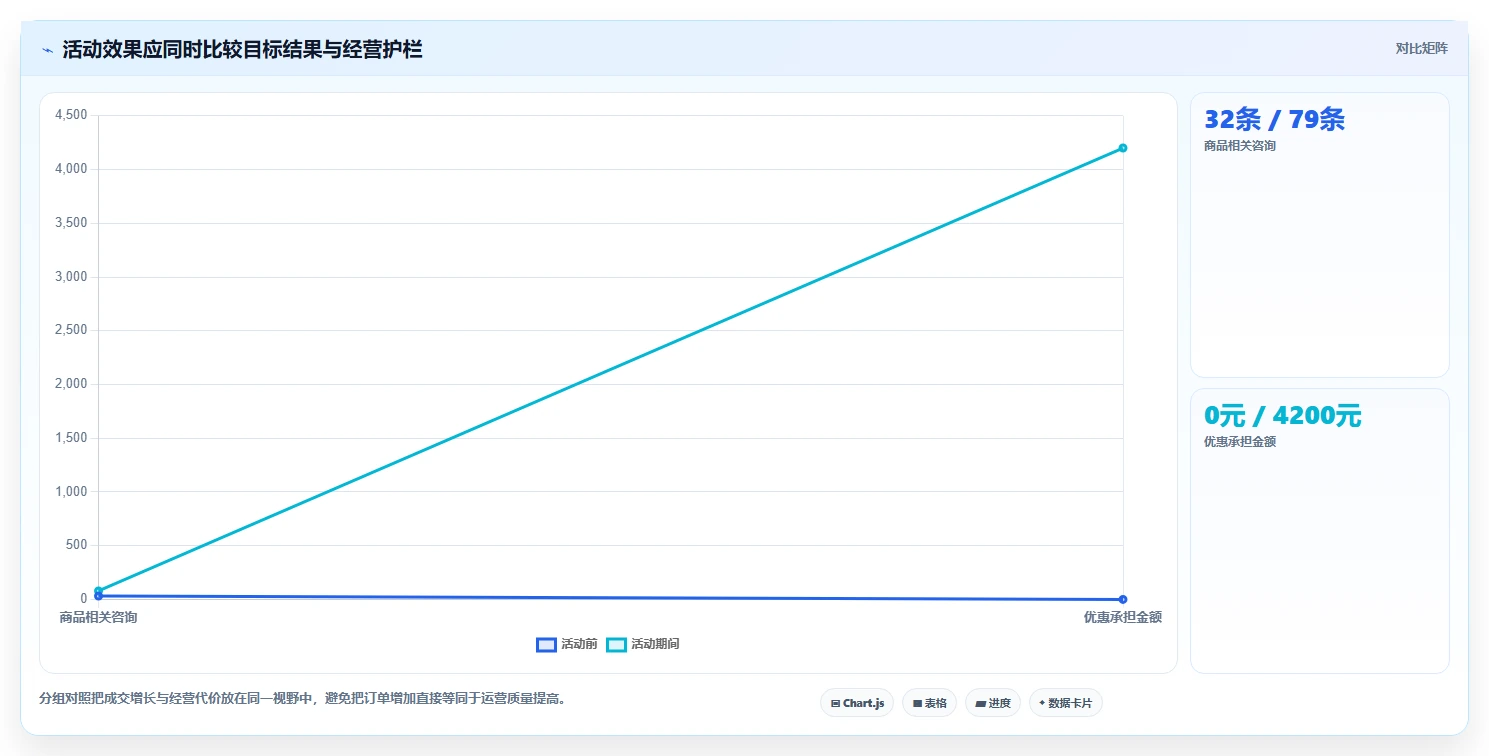The width and height of the screenshot is (1489, 756).
Task: Click the blue 活动前 legend swatch
Action: pyautogui.click(x=546, y=645)
